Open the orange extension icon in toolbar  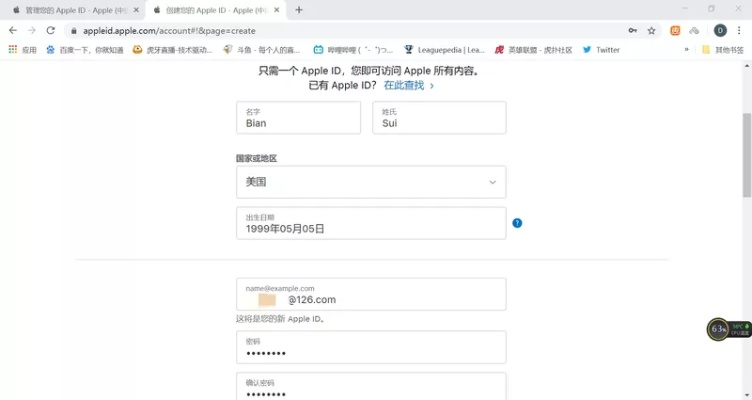point(675,31)
